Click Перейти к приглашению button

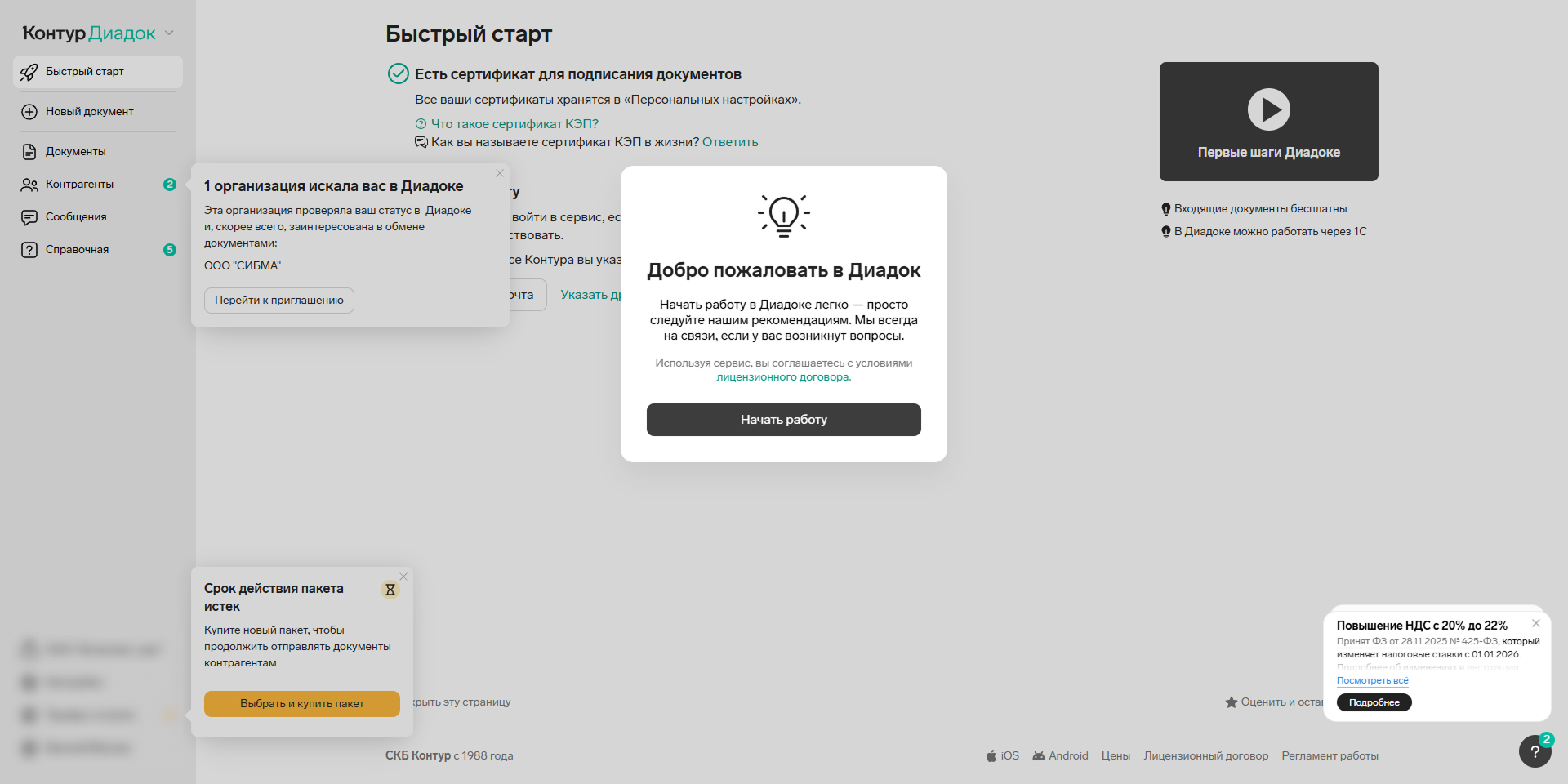point(278,301)
